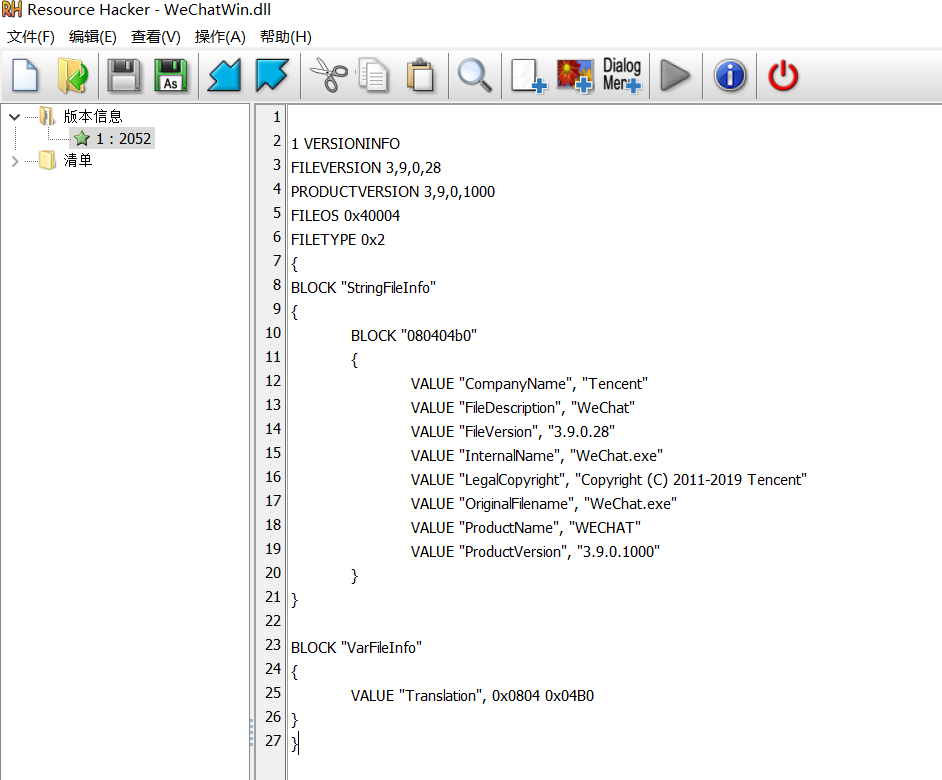Viewport: 942px width, 780px height.
Task: Click the Resource Hacker title bar logo
Action: (x=11, y=9)
